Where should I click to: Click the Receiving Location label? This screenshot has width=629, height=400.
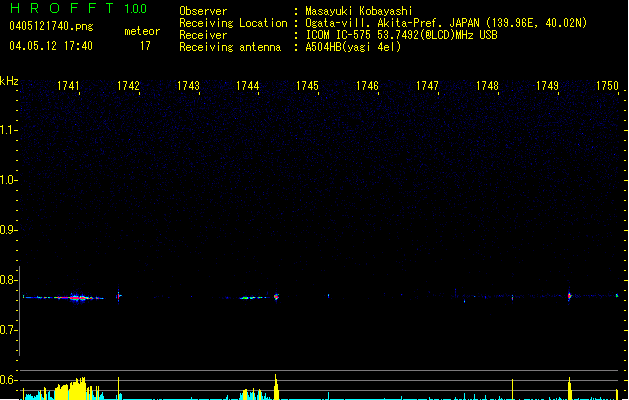(233, 23)
